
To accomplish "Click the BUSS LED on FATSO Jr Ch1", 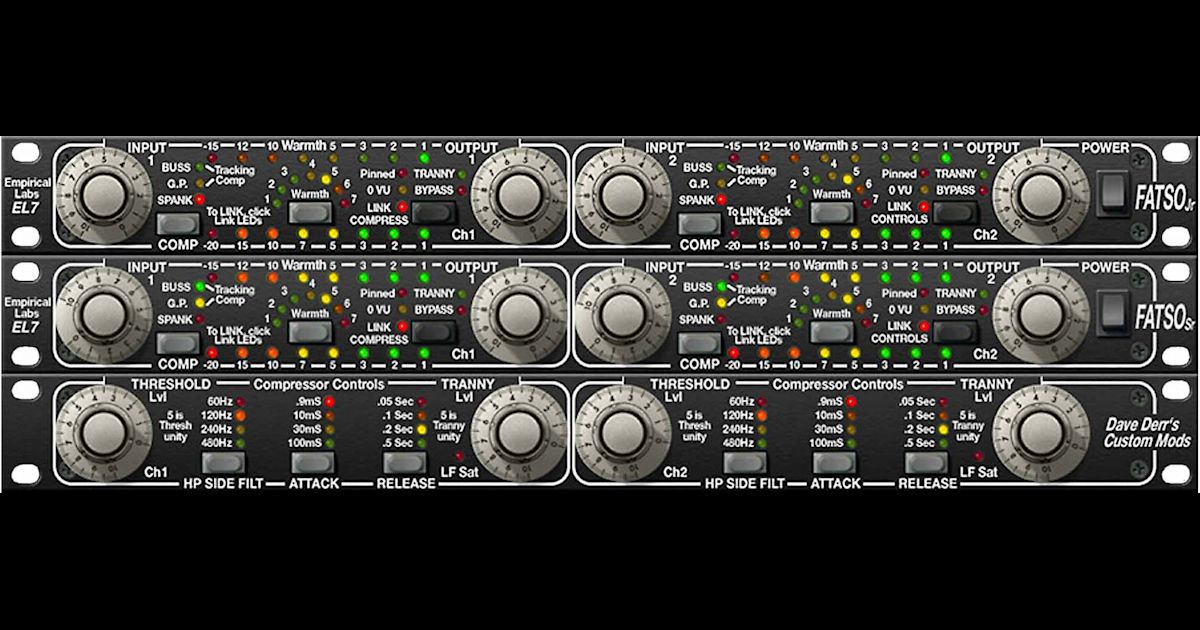I will [x=200, y=167].
